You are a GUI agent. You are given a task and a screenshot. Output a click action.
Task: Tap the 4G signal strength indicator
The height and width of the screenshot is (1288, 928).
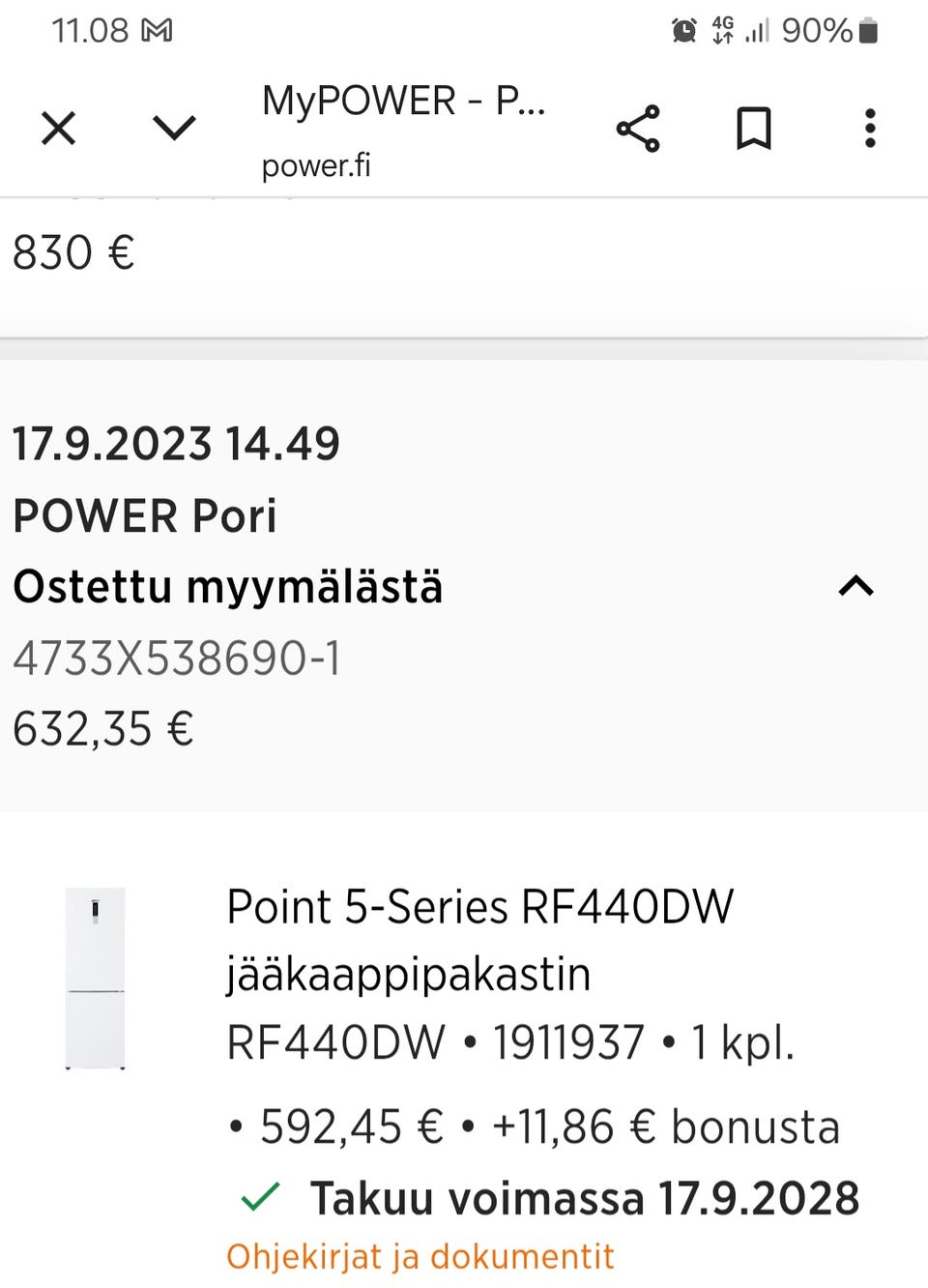click(x=740, y=31)
